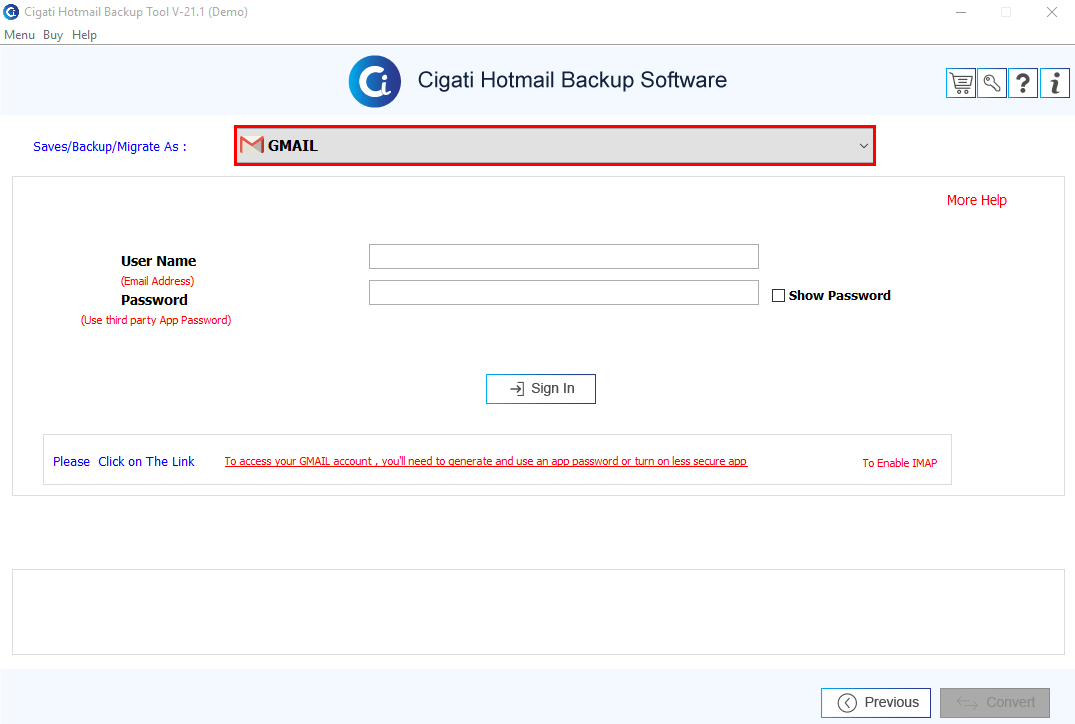Focus the User Name email field
1075x724 pixels.
pos(564,256)
